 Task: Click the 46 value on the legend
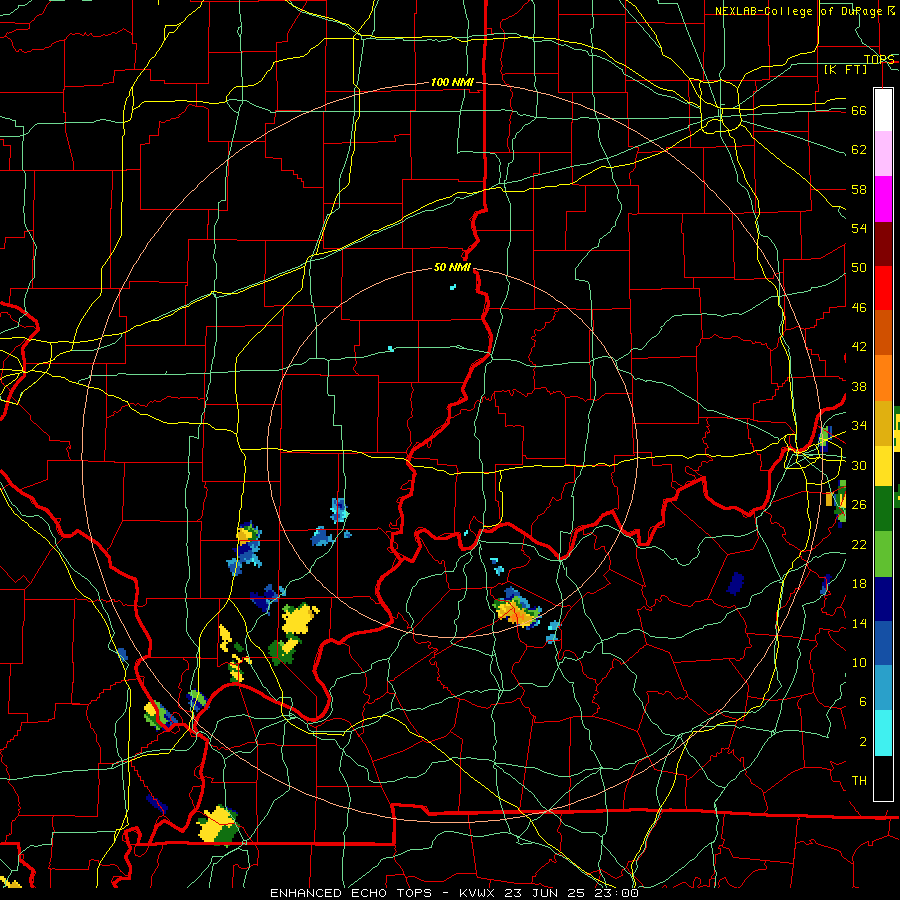click(x=859, y=308)
